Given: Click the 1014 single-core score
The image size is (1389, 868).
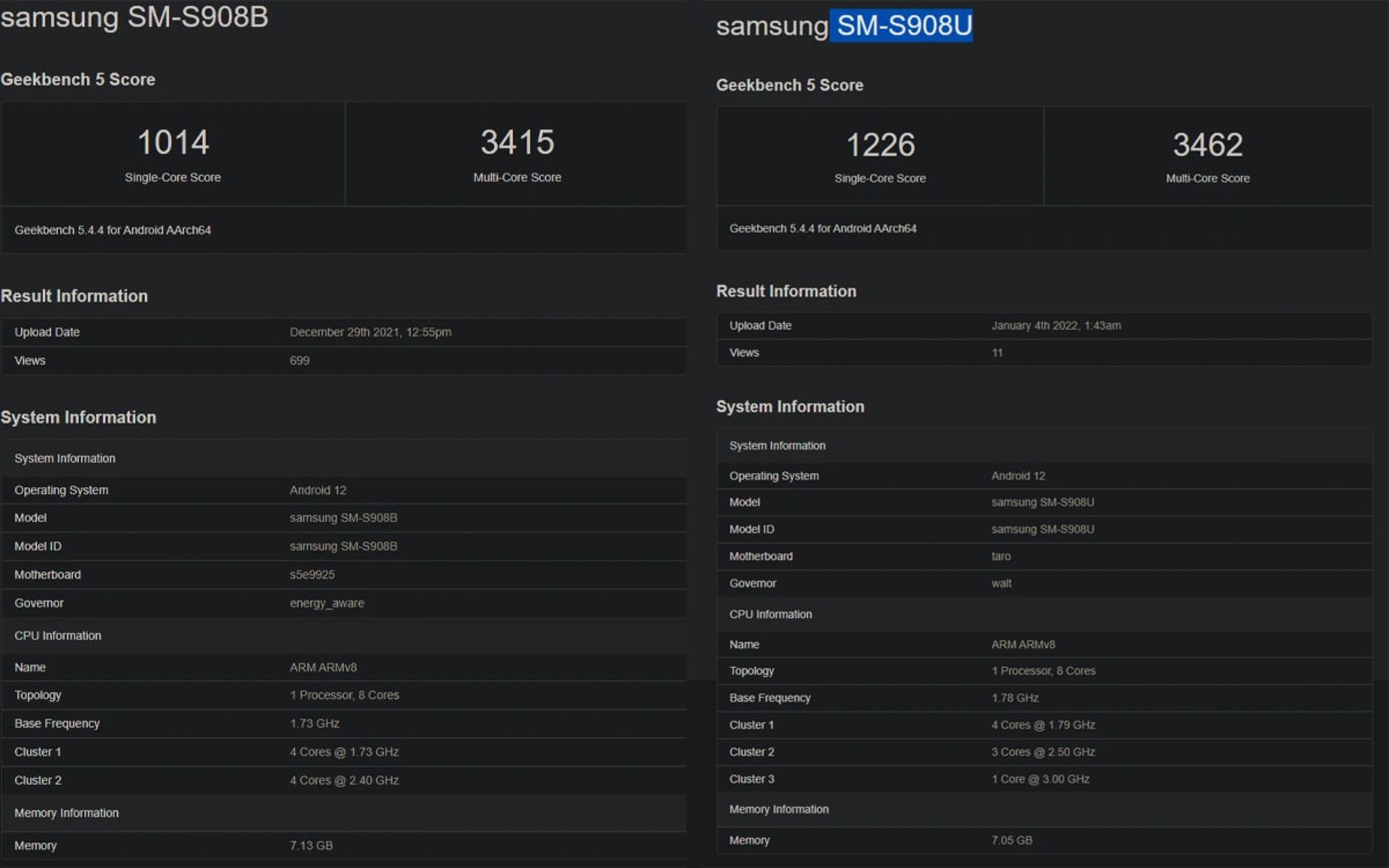Looking at the screenshot, I should pos(173,142).
